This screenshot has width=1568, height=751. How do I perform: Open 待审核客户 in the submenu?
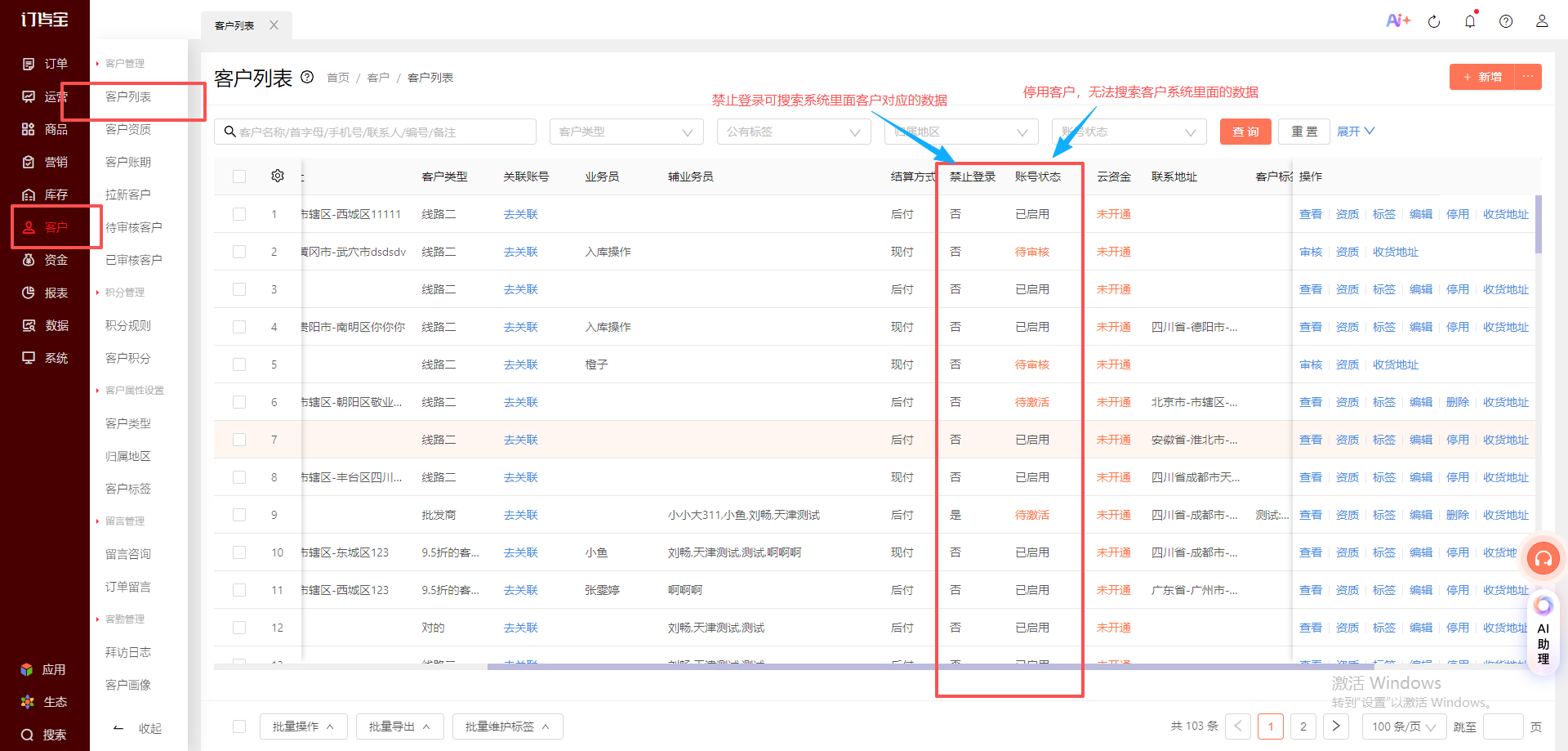pyautogui.click(x=134, y=227)
